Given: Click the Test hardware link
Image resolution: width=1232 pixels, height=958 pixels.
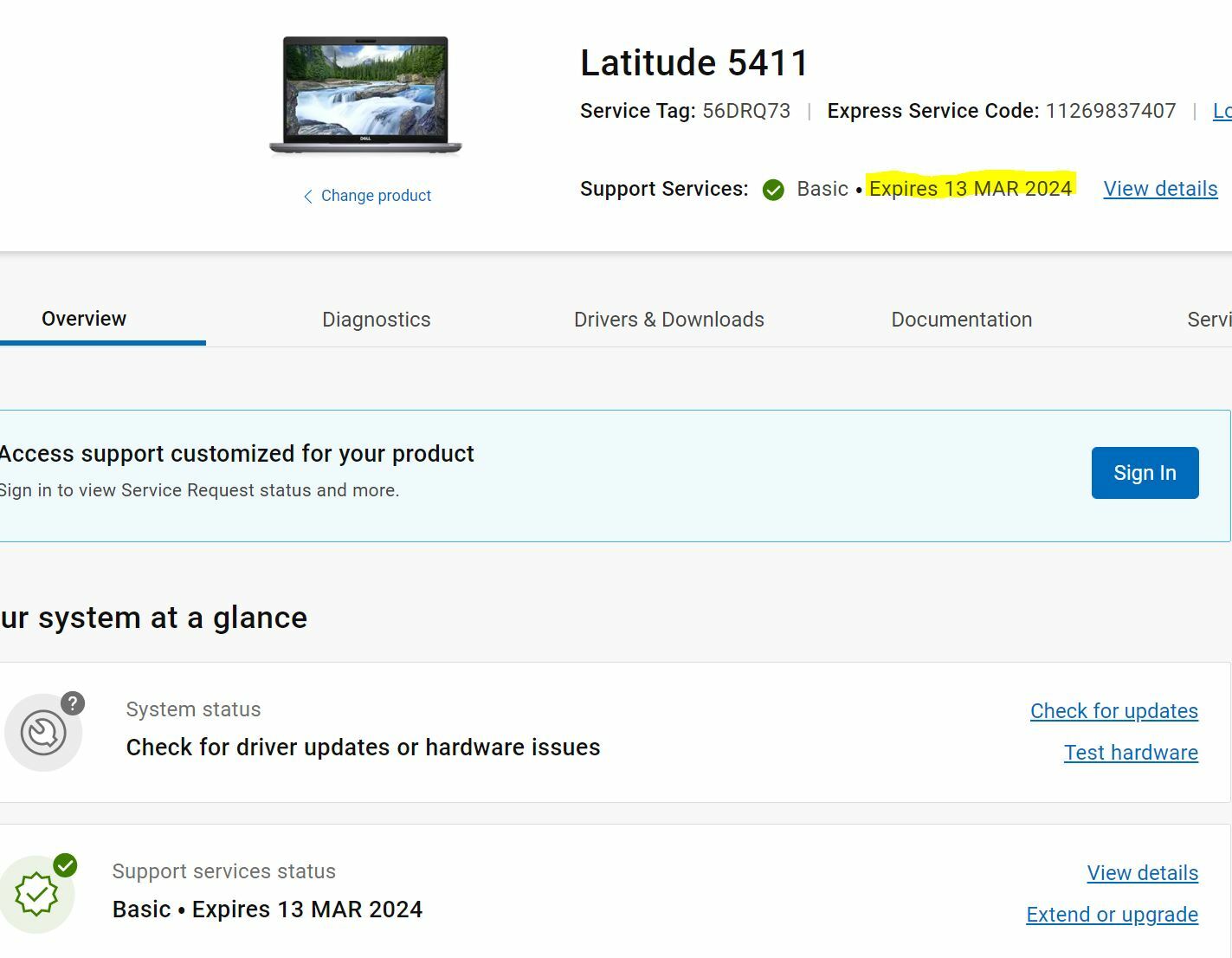Looking at the screenshot, I should pos(1131,753).
